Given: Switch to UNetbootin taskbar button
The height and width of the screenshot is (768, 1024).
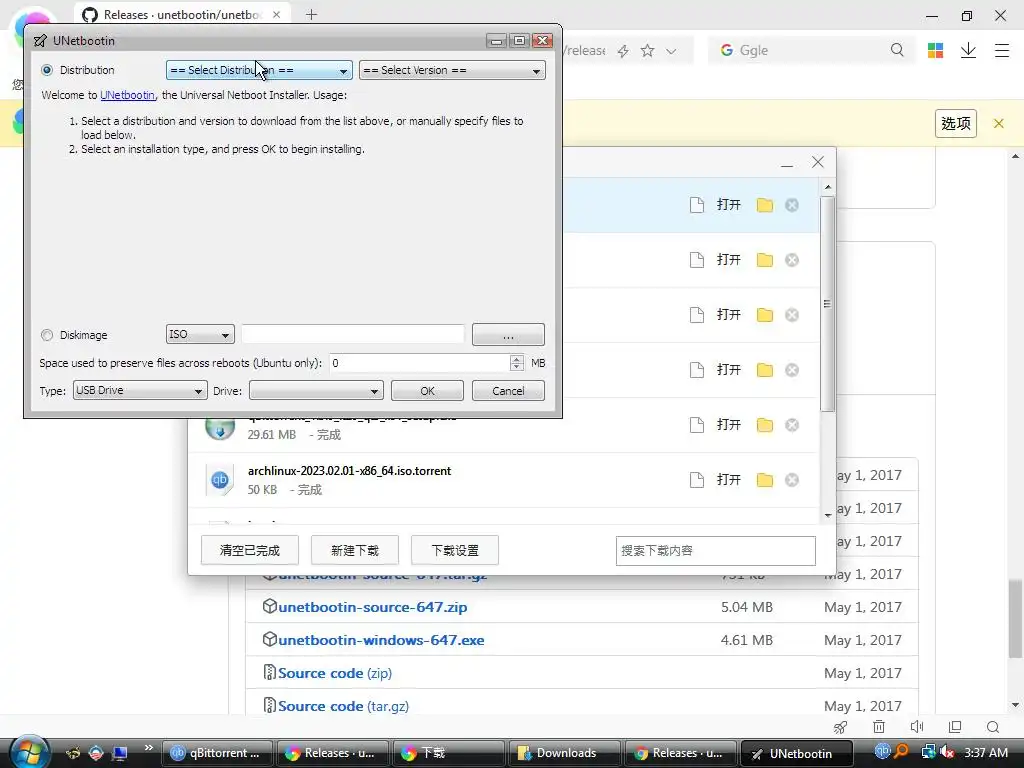Looking at the screenshot, I should pyautogui.click(x=797, y=753).
